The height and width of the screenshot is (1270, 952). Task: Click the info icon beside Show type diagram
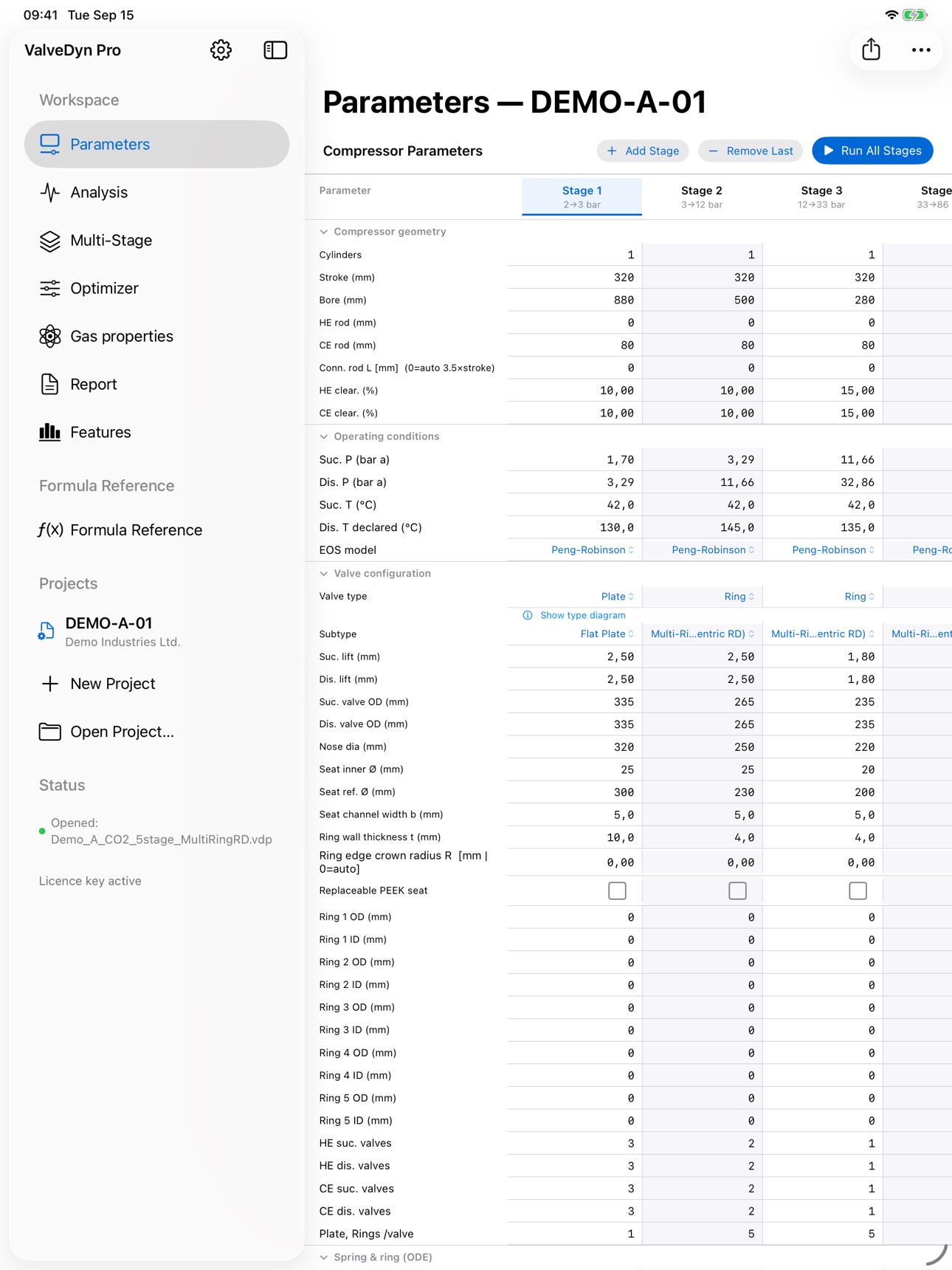coord(528,615)
